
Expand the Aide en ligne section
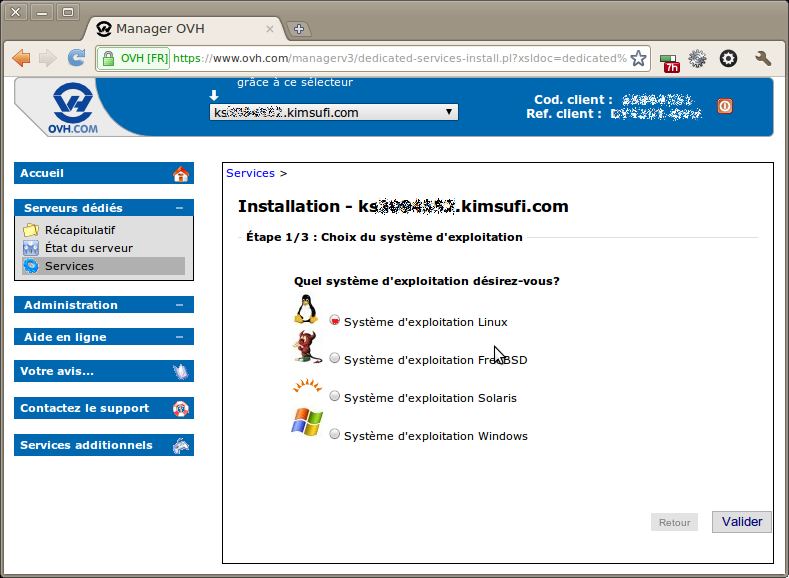click(x=180, y=337)
